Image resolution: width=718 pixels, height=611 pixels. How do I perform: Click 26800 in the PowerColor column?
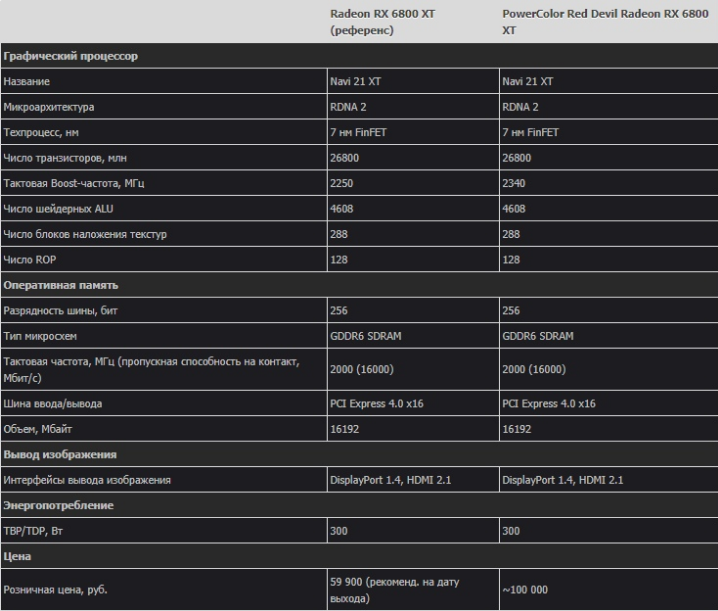tap(517, 158)
